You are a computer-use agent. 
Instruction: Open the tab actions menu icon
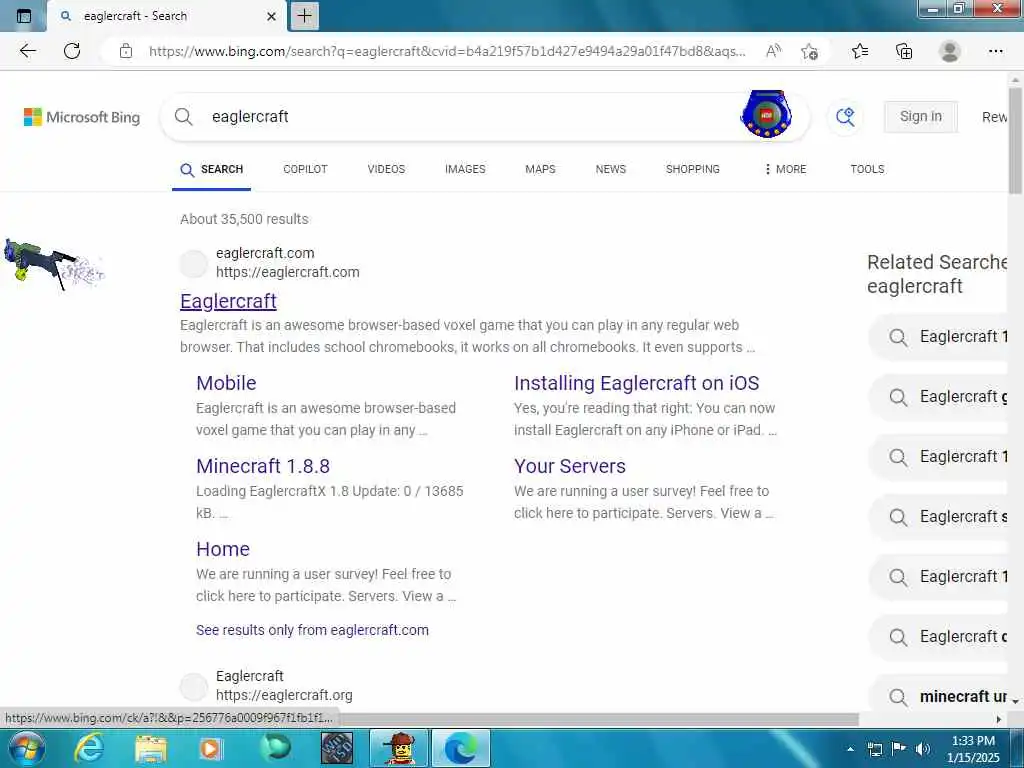24,16
